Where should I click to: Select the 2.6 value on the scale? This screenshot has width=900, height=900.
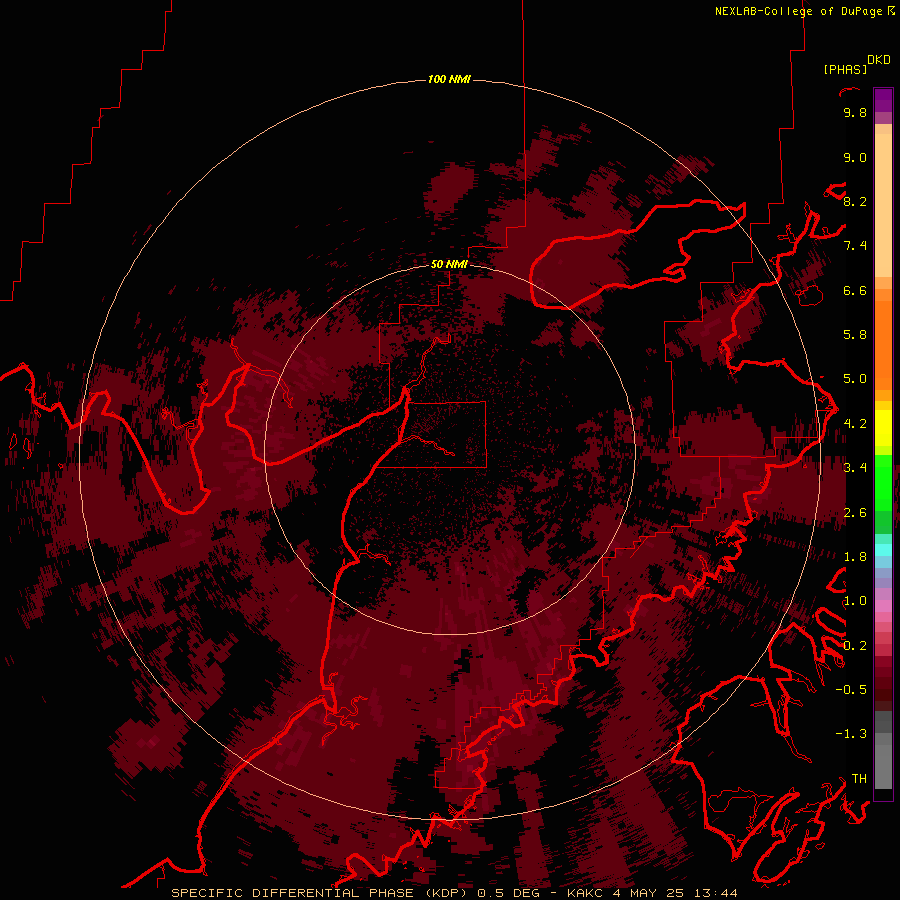[x=855, y=513]
